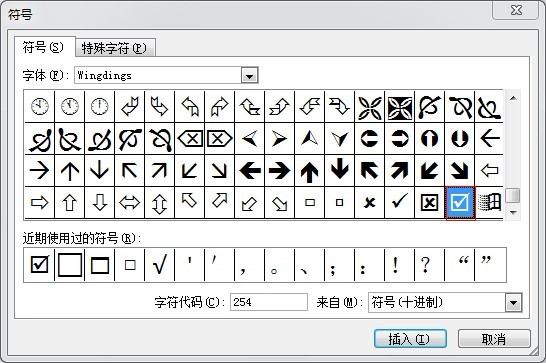
Task: Click the symbol grid scrollbar down arrow
Action: coord(513,212)
